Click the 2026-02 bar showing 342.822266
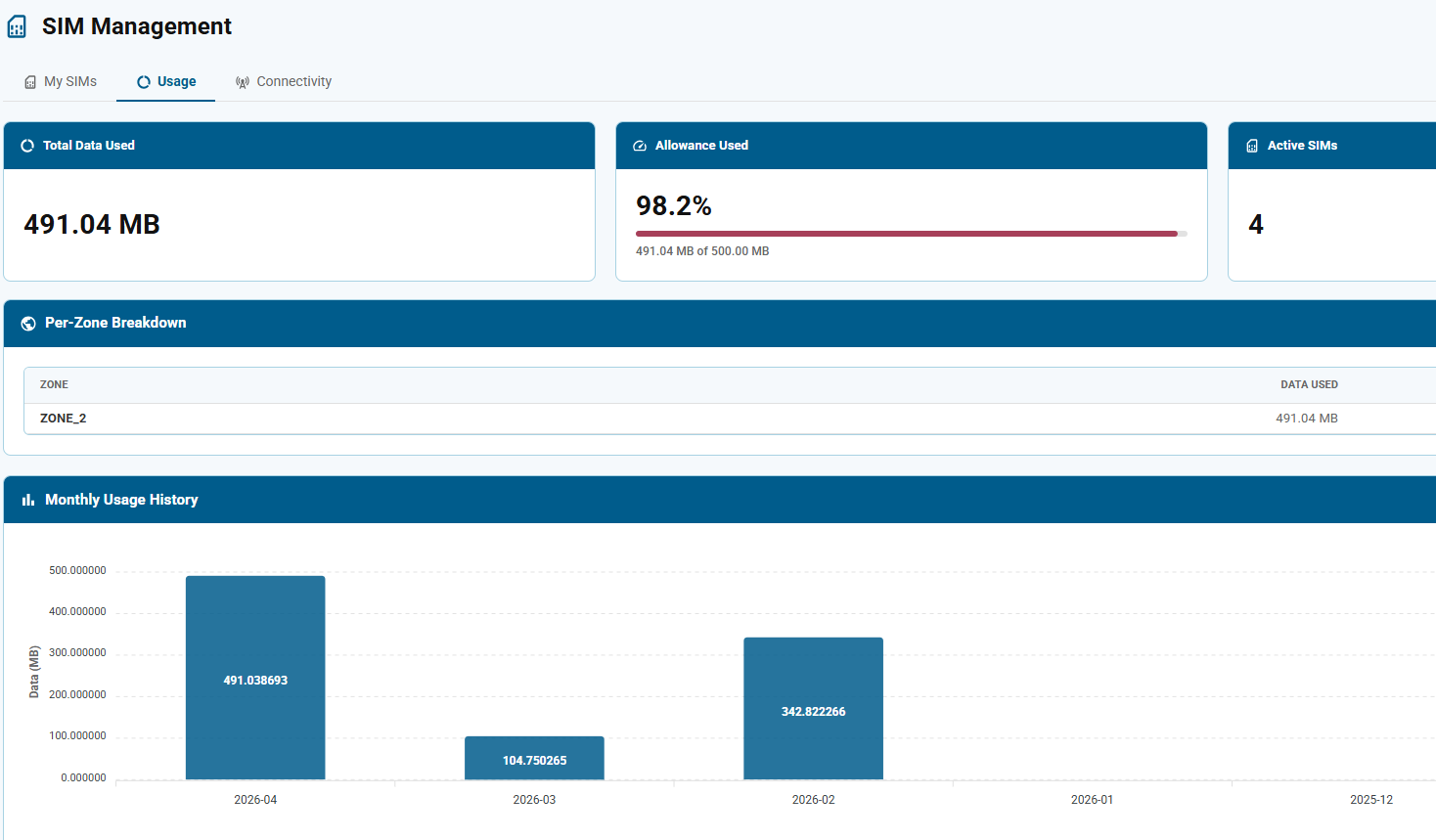Image resolution: width=1436 pixels, height=840 pixels. point(813,708)
